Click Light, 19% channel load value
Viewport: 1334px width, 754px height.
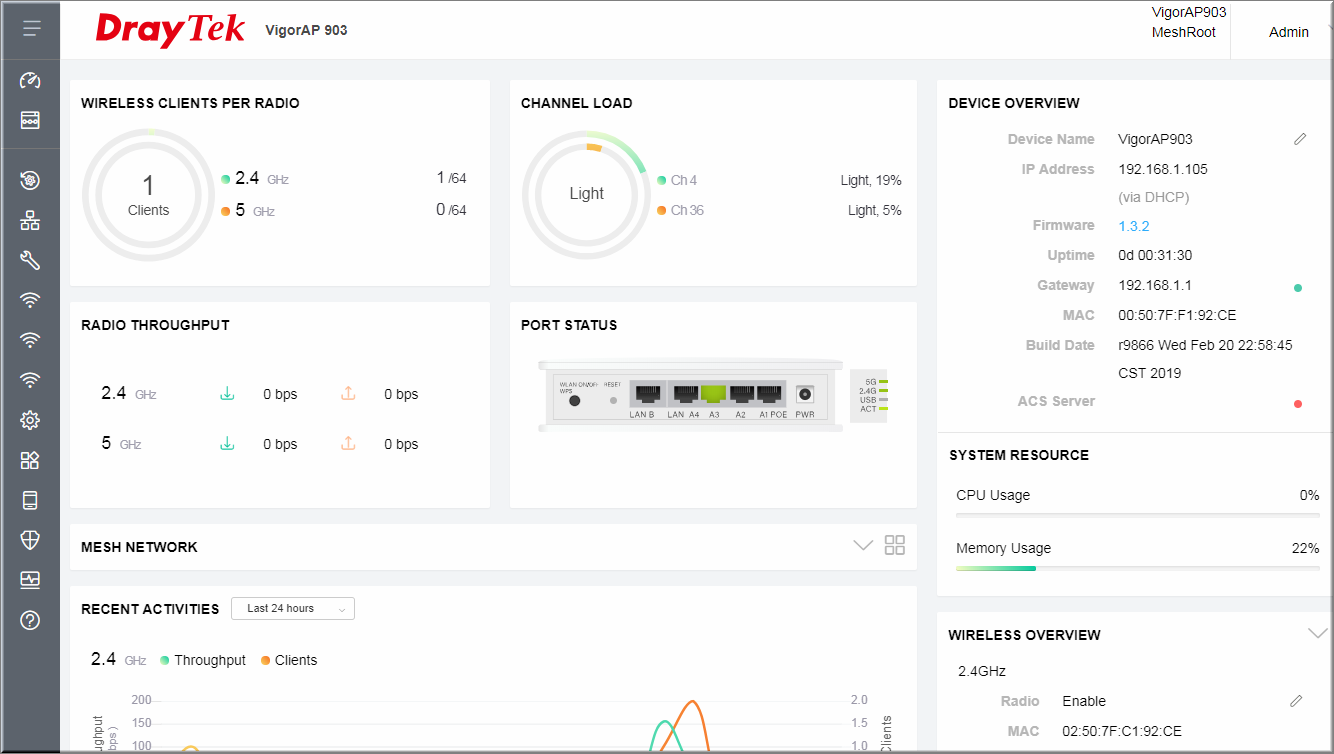point(871,180)
